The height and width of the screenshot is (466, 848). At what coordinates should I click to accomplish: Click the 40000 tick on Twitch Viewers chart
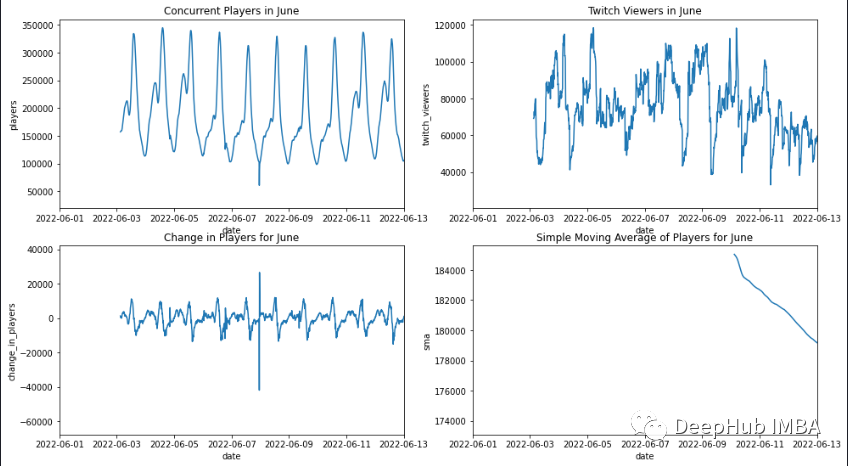pos(453,172)
